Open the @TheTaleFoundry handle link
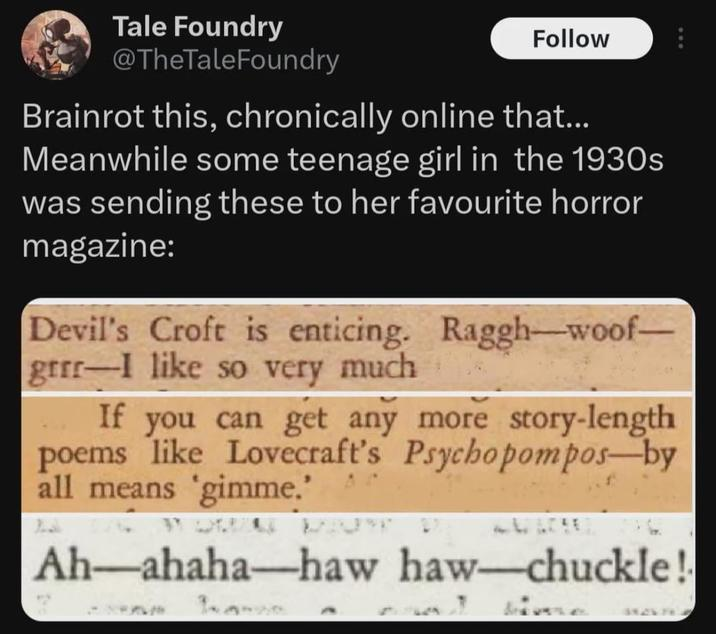716x634 pixels. tap(226, 60)
